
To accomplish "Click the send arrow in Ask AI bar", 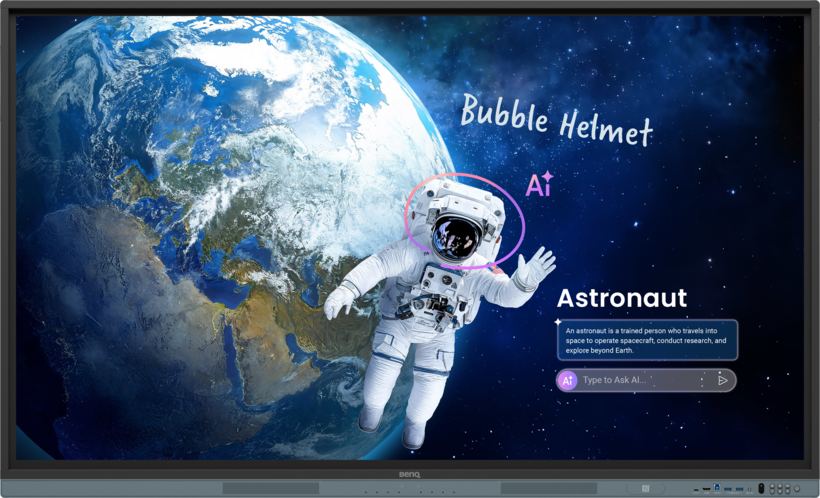I will pos(722,380).
